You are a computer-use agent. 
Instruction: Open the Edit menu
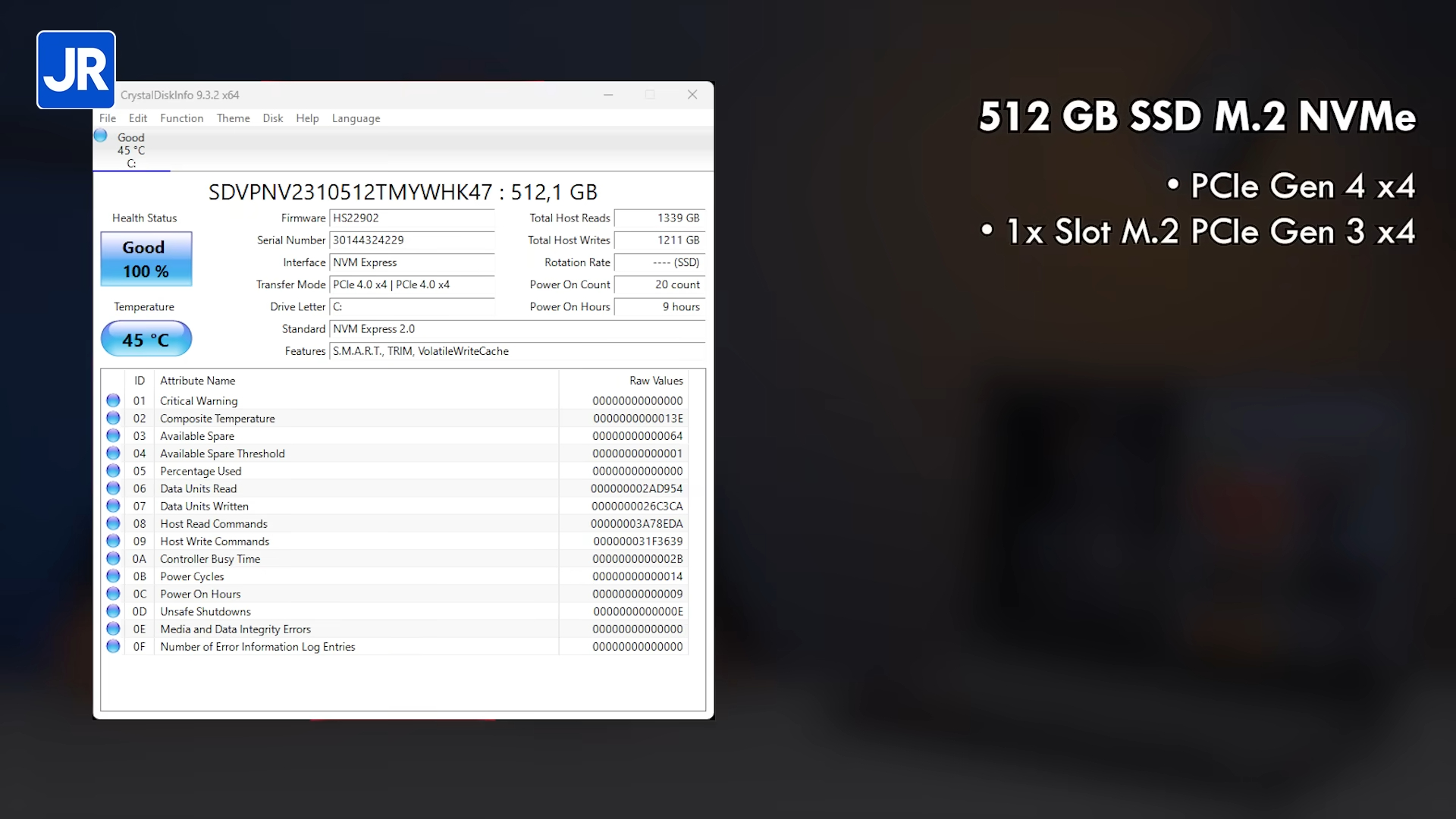pos(137,118)
